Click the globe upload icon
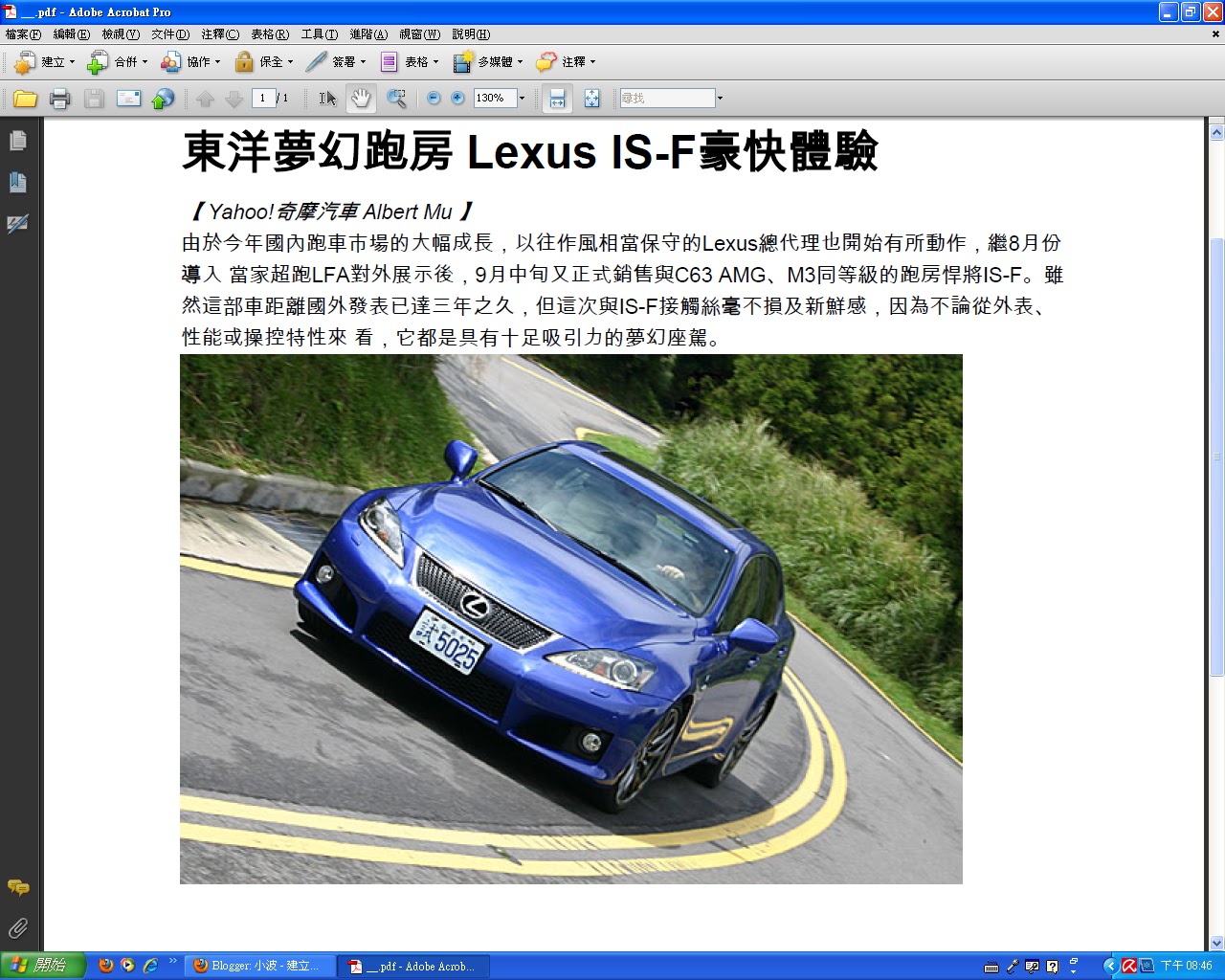Screen dimensions: 1225x980 (164, 99)
